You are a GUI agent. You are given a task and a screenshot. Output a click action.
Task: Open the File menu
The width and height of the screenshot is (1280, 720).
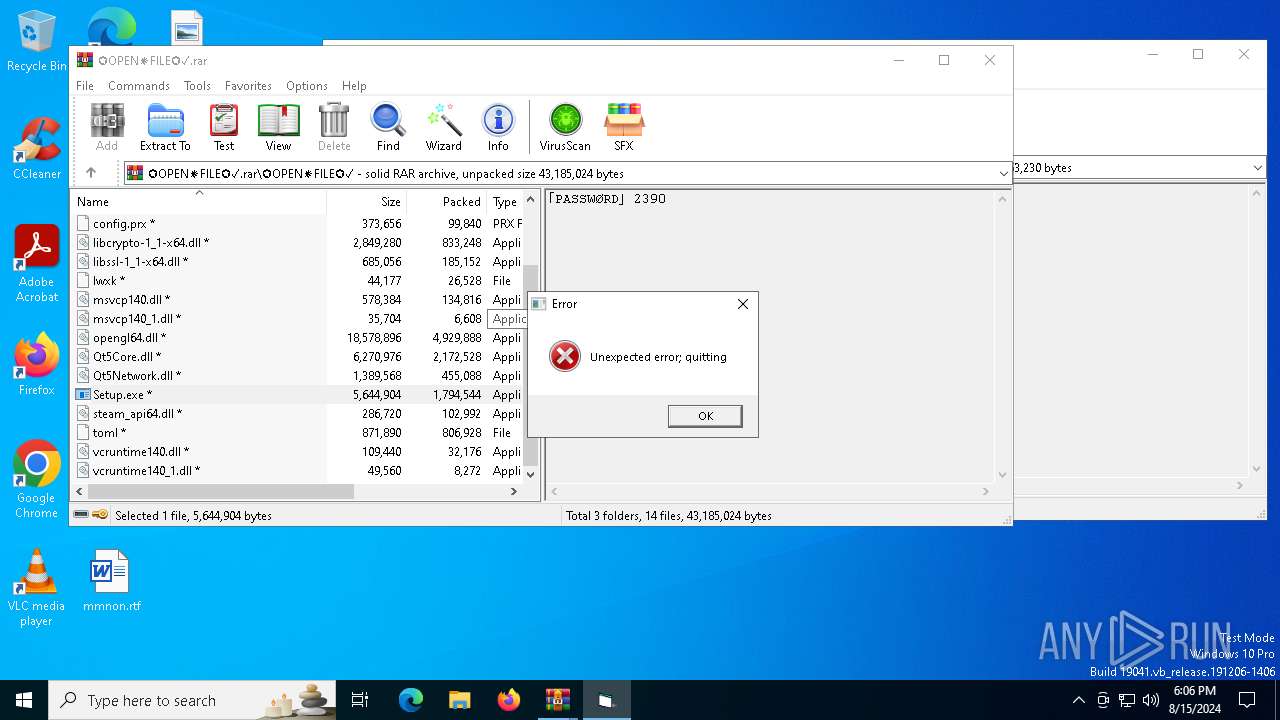[x=85, y=86]
